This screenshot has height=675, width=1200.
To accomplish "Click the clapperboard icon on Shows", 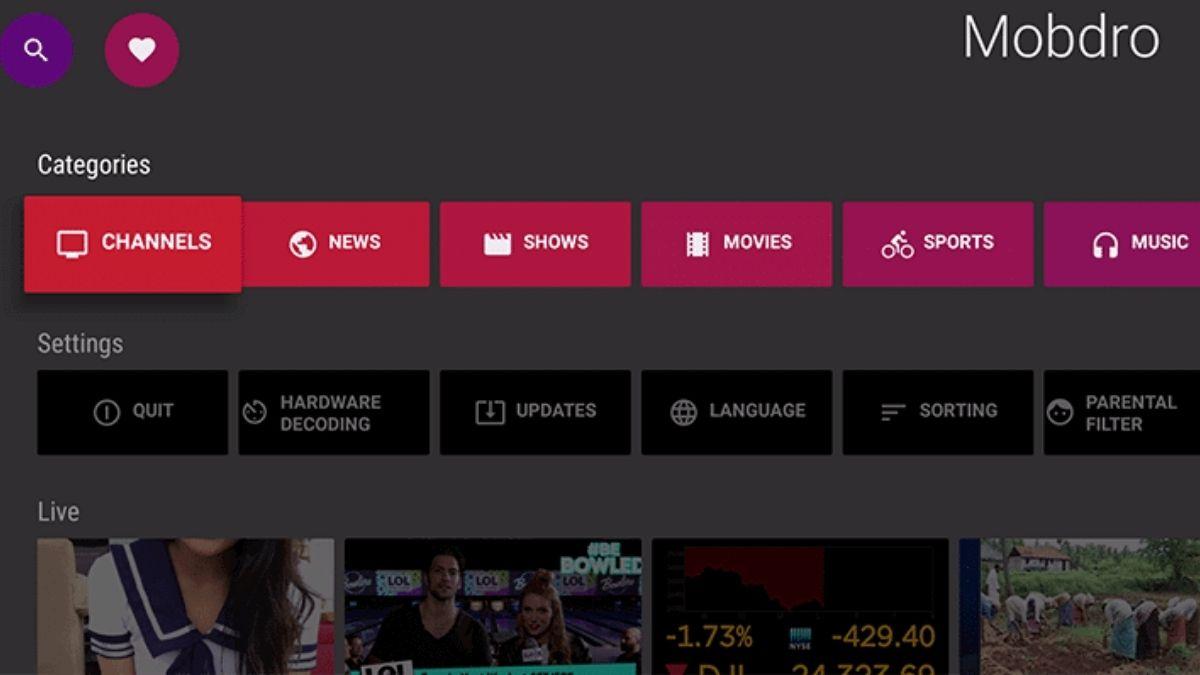I will click(497, 243).
